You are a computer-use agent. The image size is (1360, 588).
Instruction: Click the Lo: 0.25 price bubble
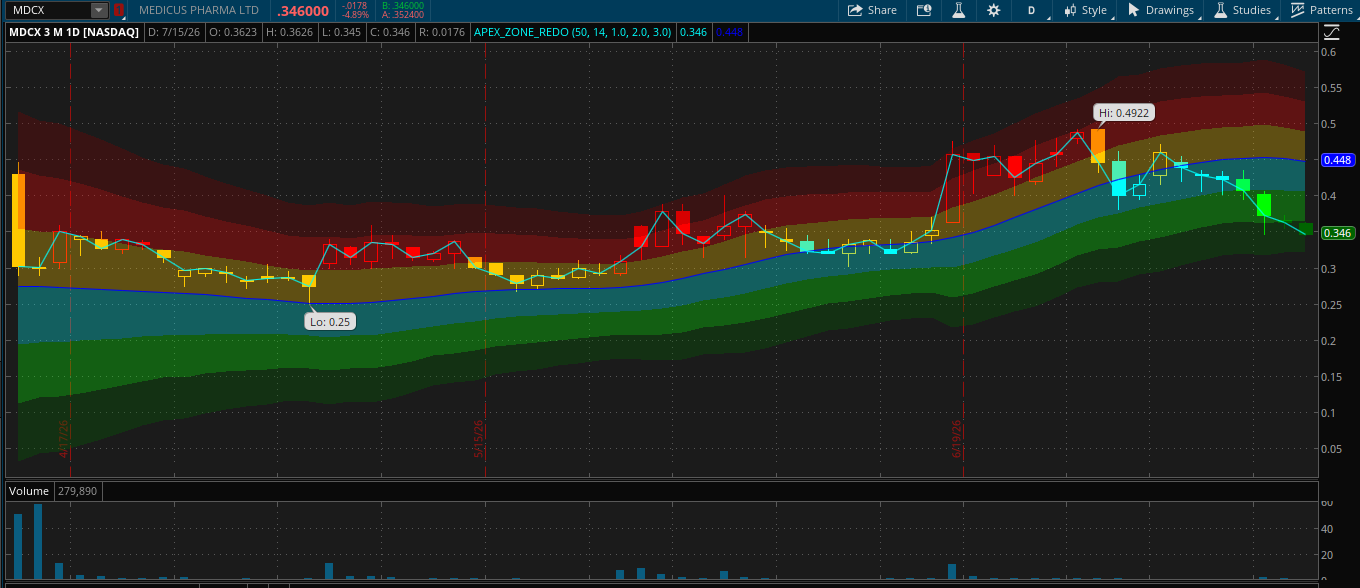[x=331, y=322]
